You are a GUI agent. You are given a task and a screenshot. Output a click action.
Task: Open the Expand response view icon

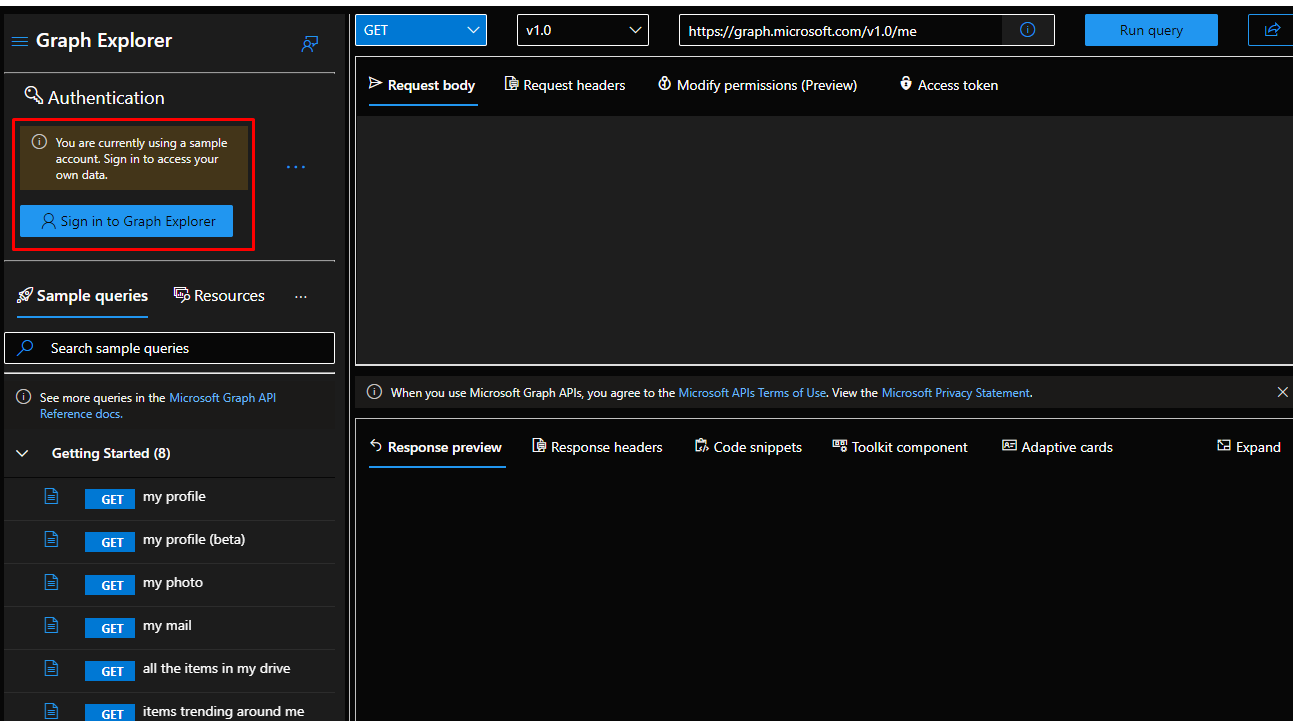point(1224,446)
